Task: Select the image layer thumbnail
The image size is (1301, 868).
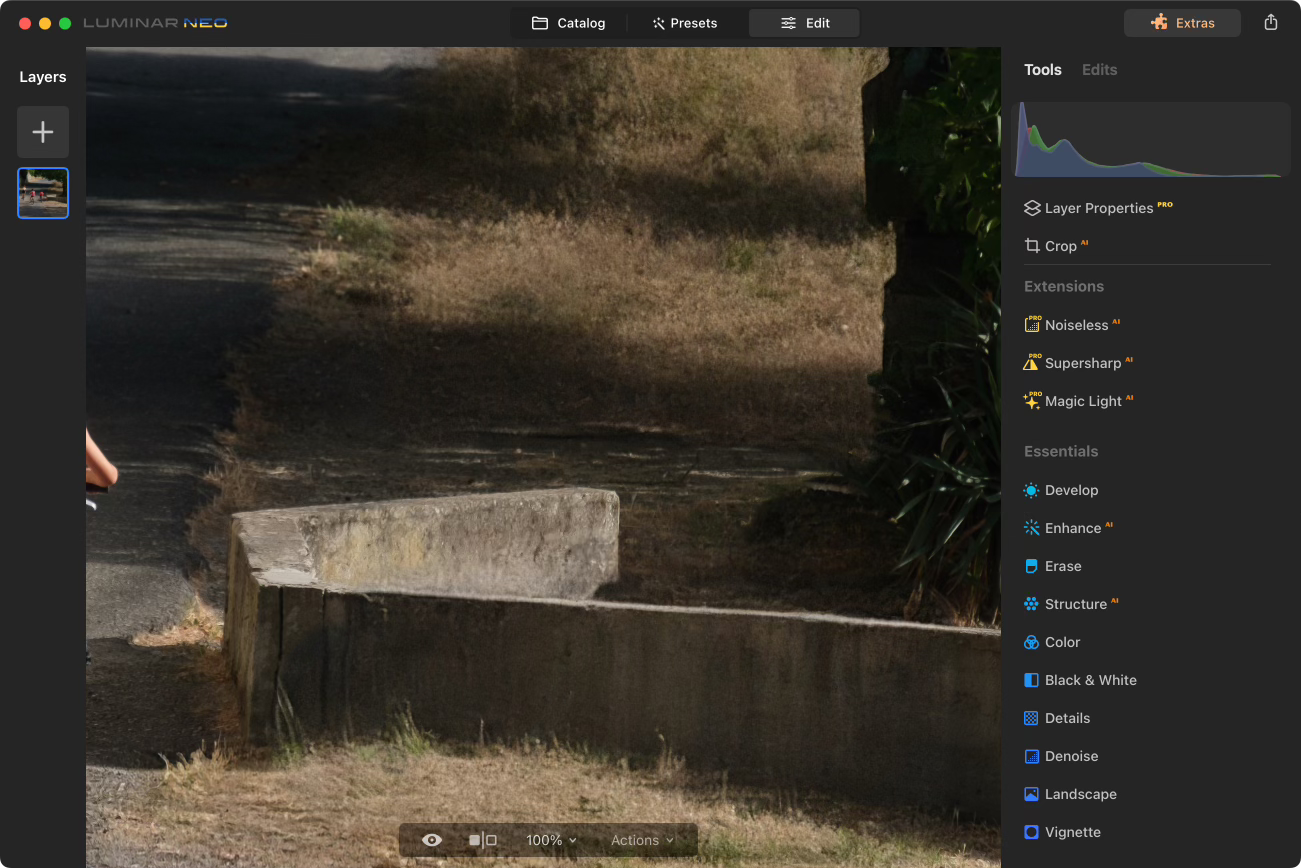Action: point(43,193)
